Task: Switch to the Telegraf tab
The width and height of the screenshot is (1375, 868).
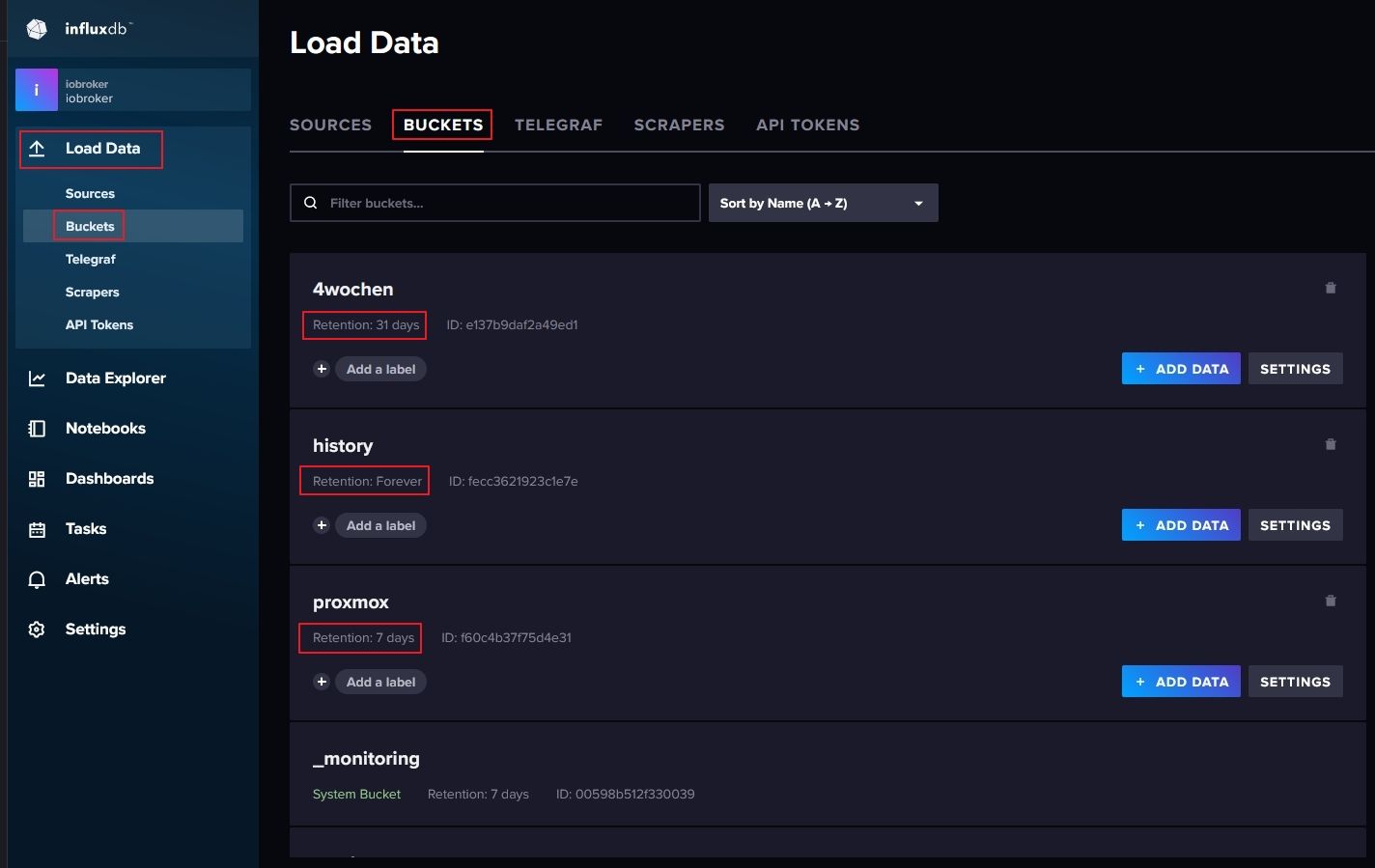Action: [x=558, y=125]
